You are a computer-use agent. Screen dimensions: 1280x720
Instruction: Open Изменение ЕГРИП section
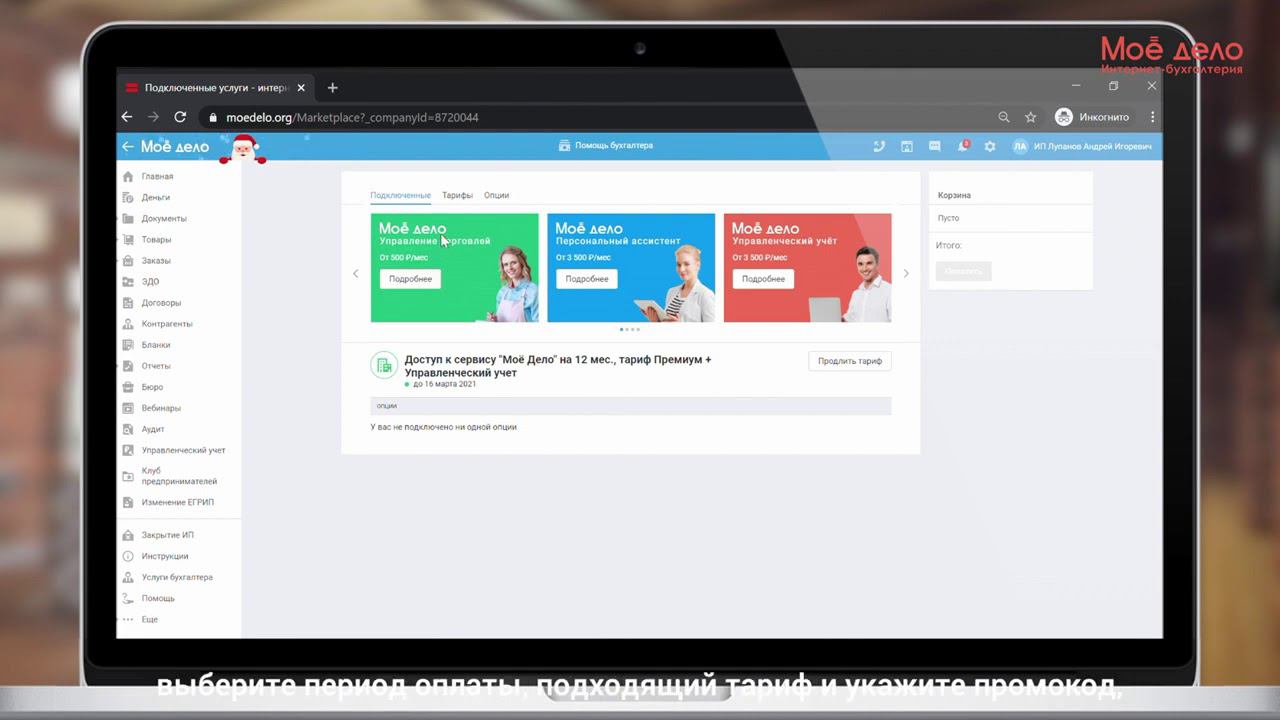[177, 502]
